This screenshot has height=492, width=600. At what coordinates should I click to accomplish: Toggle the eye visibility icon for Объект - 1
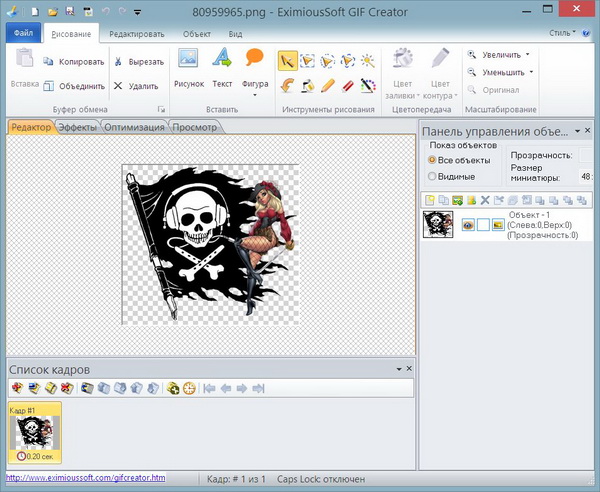pos(468,225)
